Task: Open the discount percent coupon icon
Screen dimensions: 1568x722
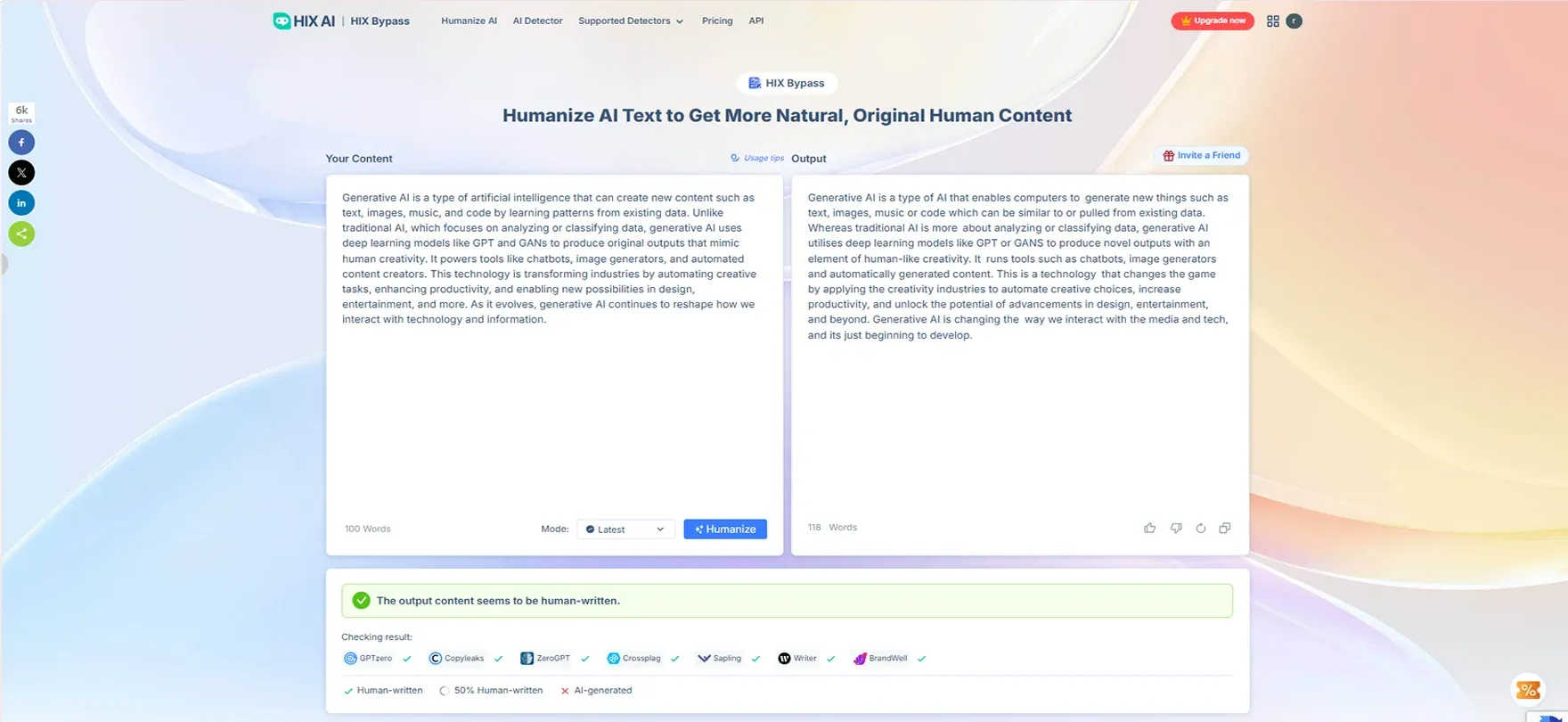Action: point(1528,689)
